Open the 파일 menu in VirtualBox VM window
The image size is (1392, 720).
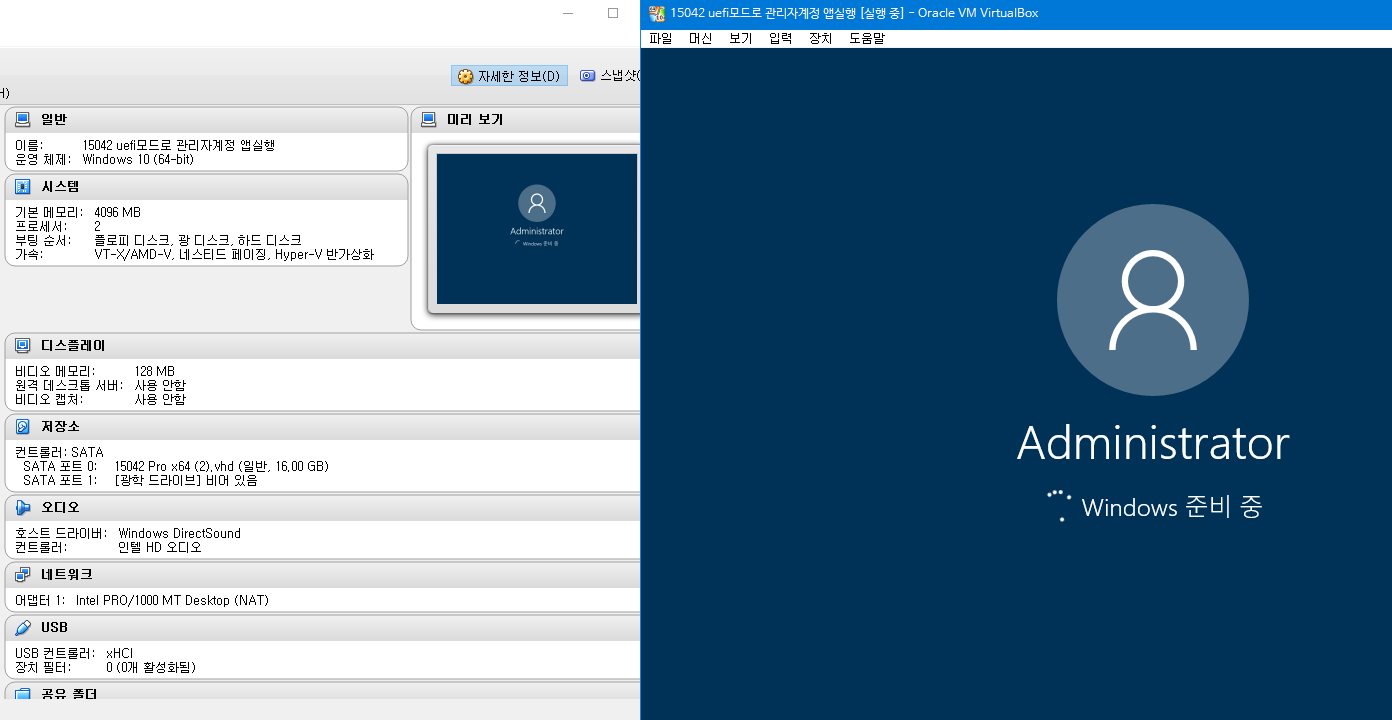[x=660, y=39]
